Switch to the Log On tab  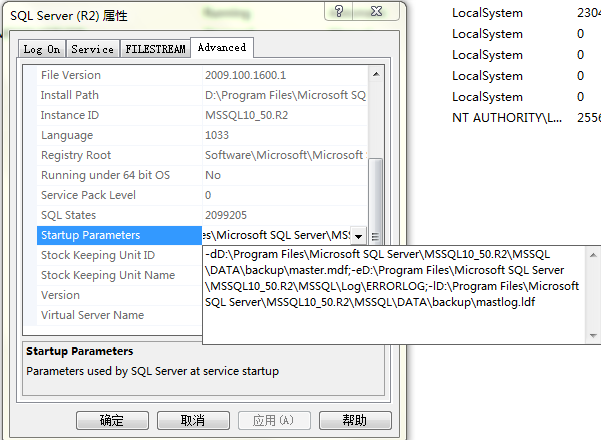42,49
